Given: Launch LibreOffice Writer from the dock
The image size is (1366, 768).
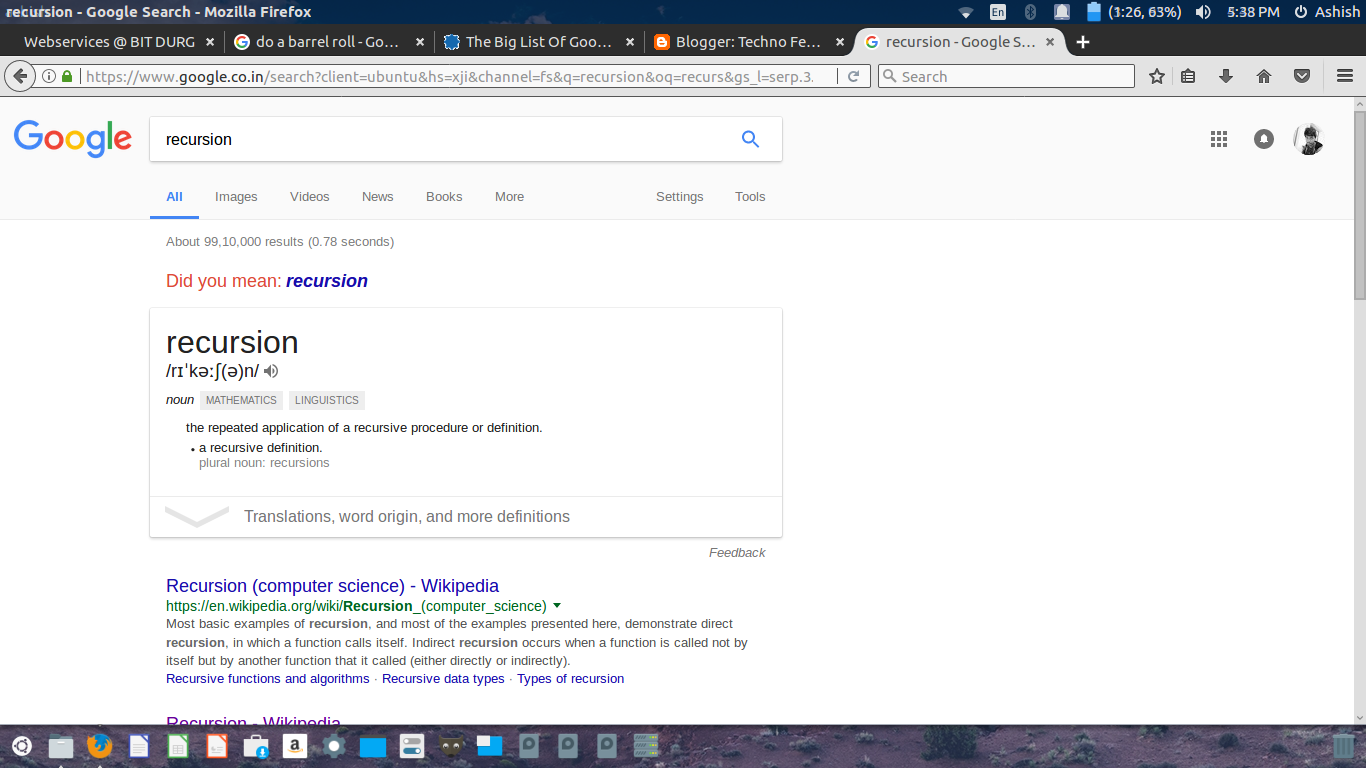Looking at the screenshot, I should [x=139, y=746].
